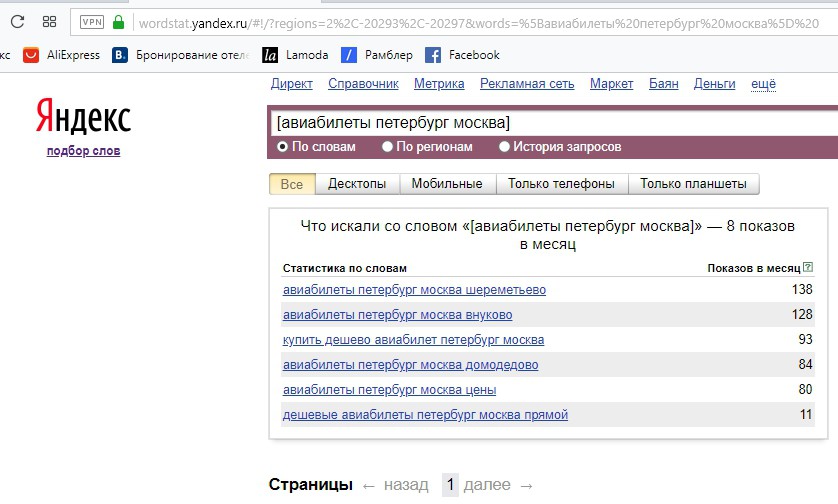Open the Справочник link

point(363,84)
